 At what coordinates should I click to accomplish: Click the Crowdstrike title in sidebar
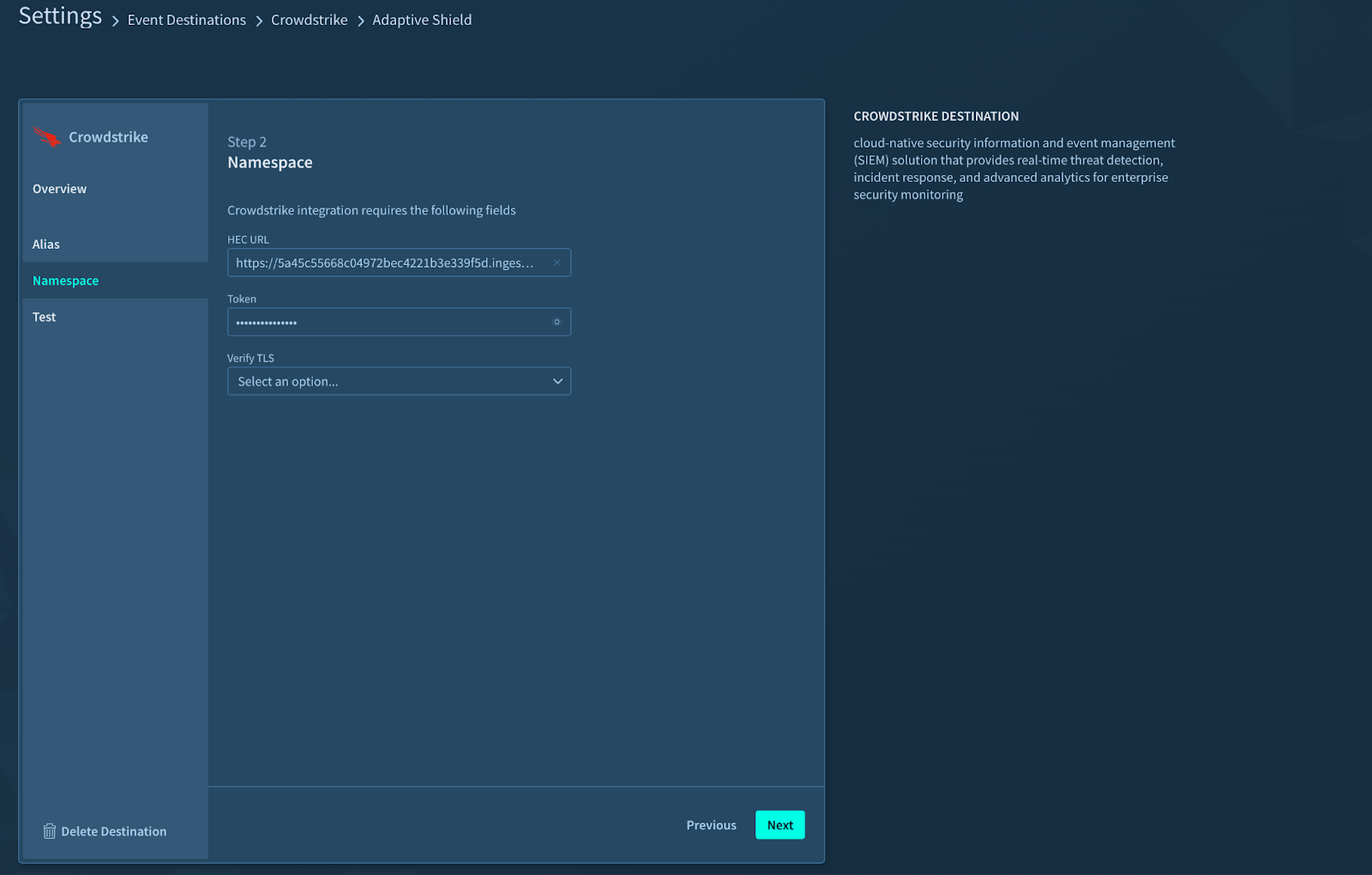(x=108, y=137)
